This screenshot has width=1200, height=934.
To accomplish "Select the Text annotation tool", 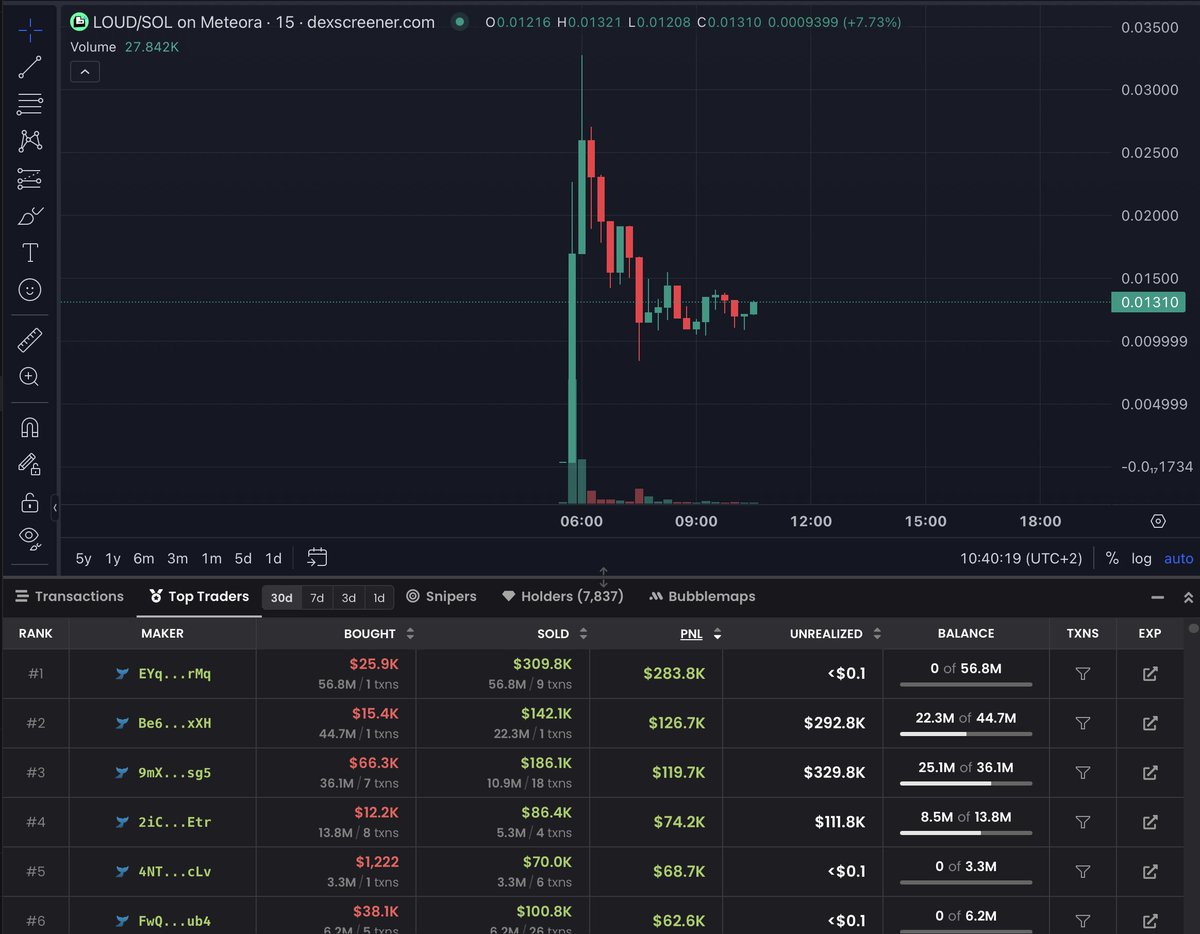I will (30, 253).
